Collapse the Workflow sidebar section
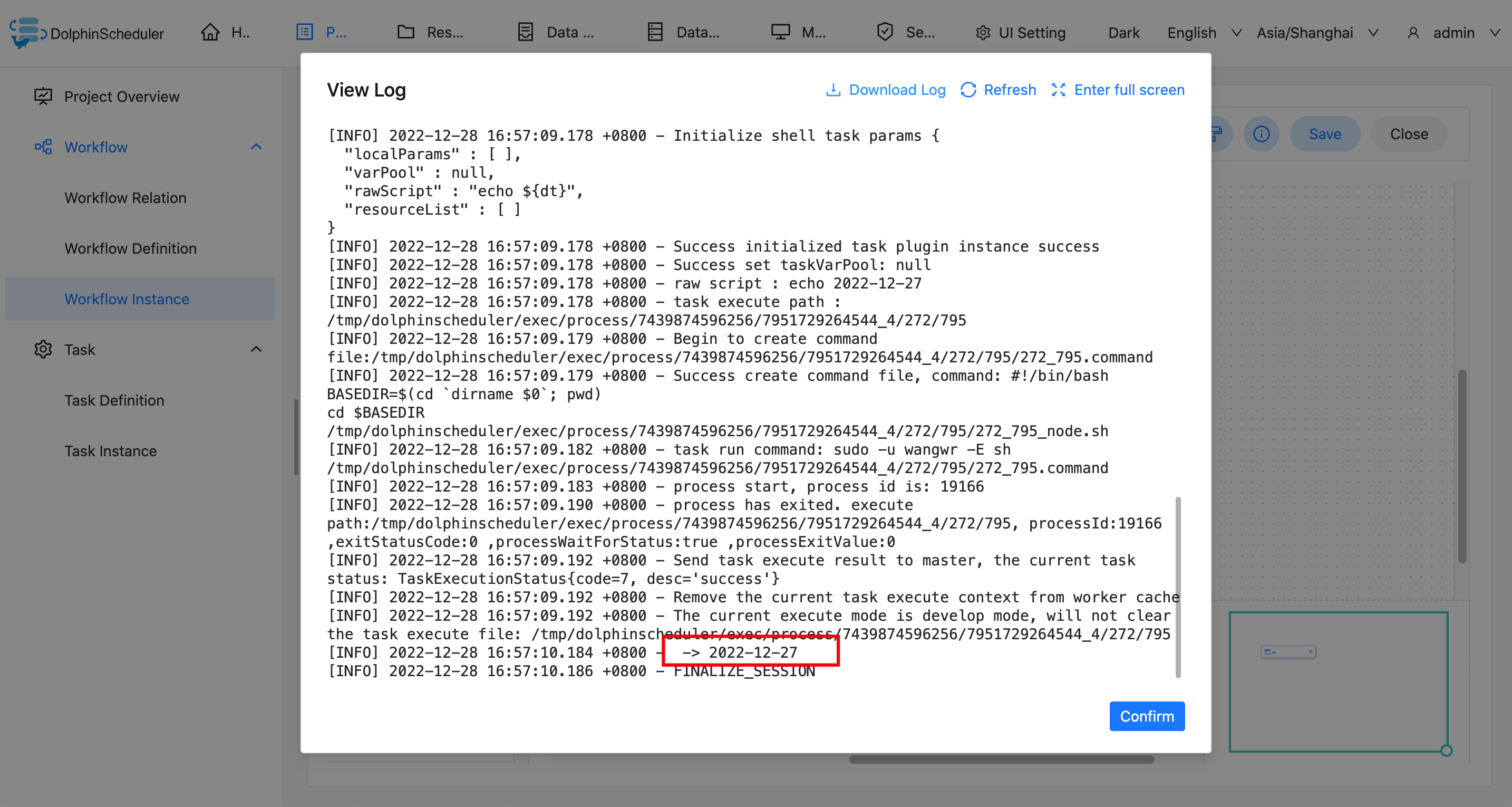The width and height of the screenshot is (1512, 807). pyautogui.click(x=256, y=147)
